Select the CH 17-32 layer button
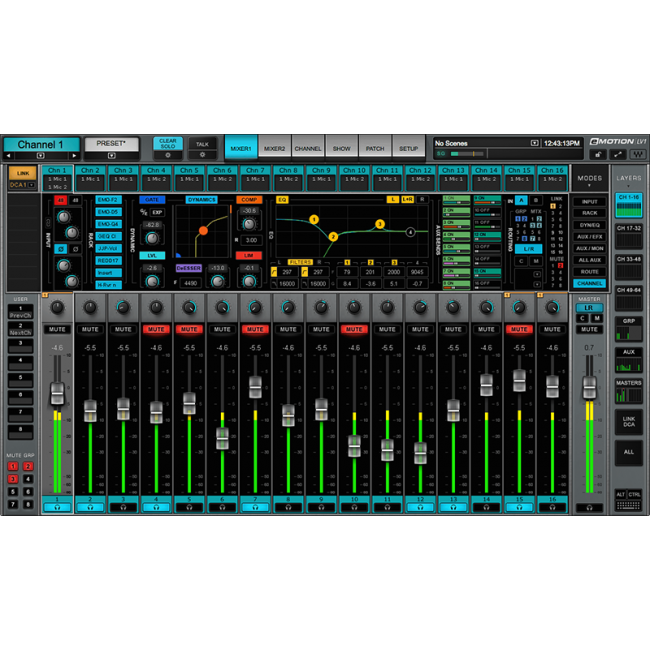Image resolution: width=650 pixels, height=650 pixels. (629, 229)
